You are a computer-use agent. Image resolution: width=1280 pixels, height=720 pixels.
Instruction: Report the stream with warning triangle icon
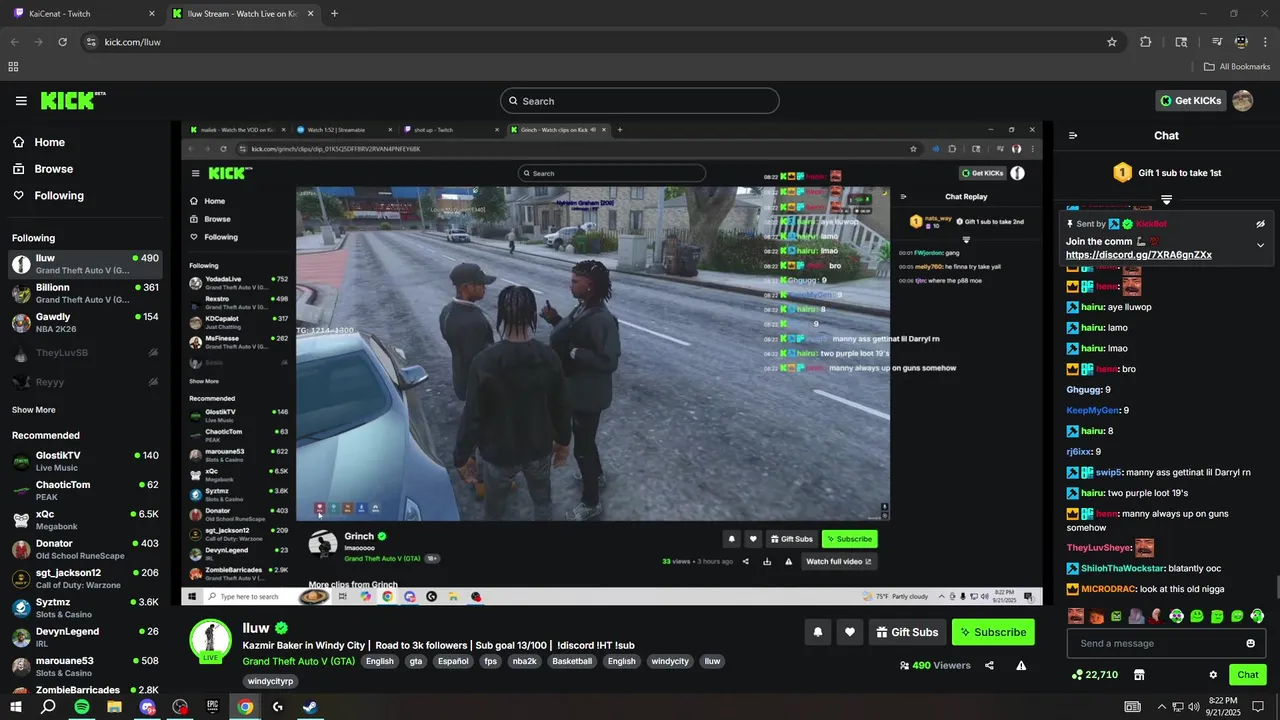(1021, 665)
